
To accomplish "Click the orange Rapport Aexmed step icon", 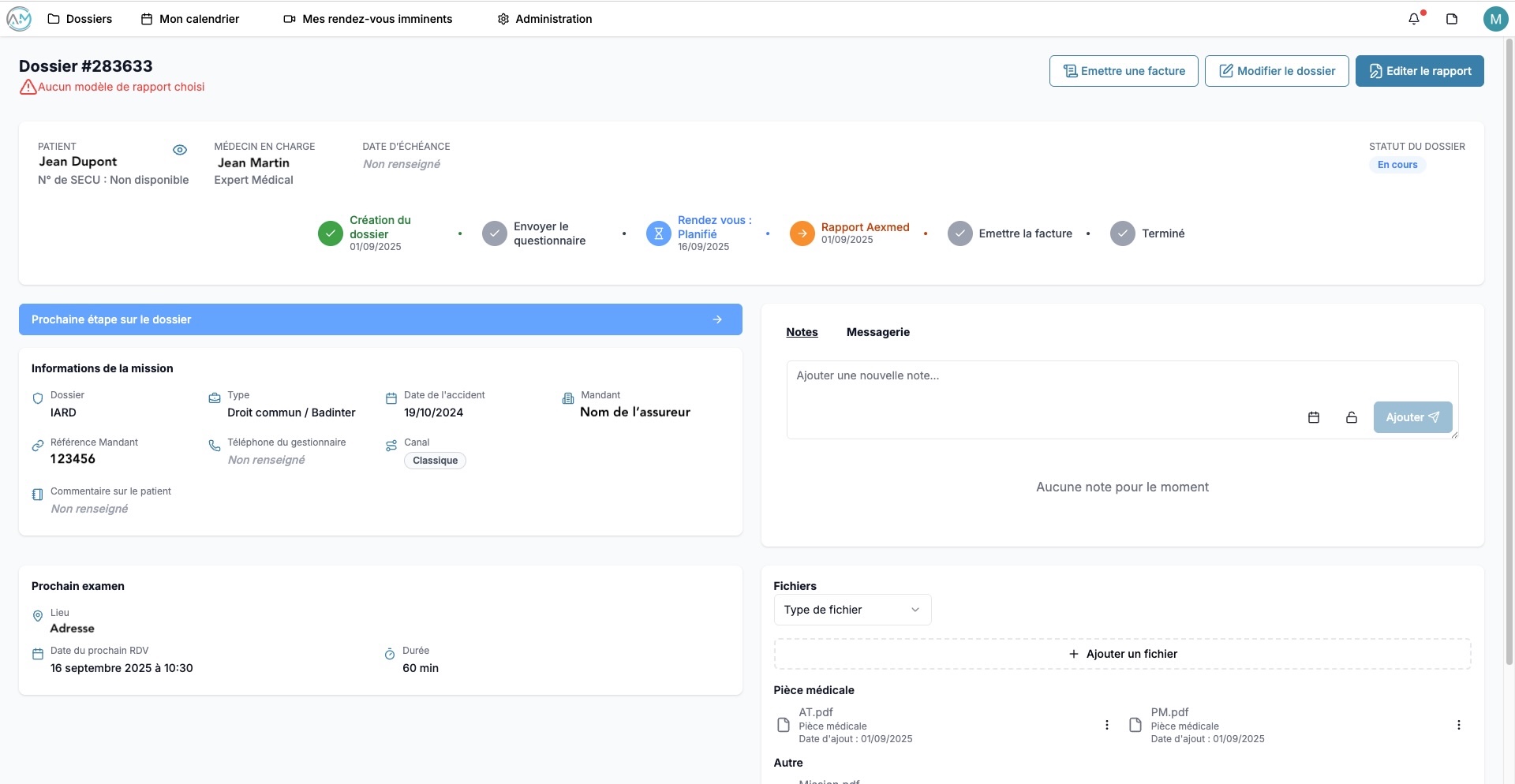I will (802, 233).
